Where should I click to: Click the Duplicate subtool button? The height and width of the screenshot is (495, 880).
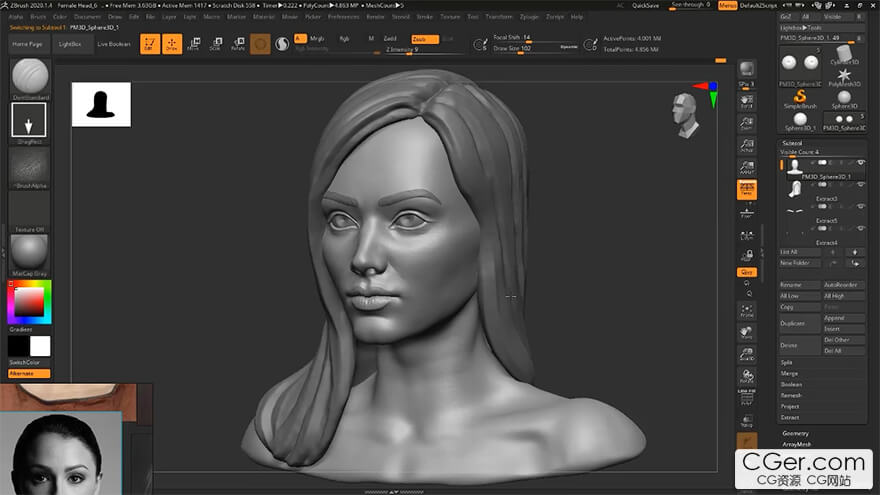click(799, 323)
